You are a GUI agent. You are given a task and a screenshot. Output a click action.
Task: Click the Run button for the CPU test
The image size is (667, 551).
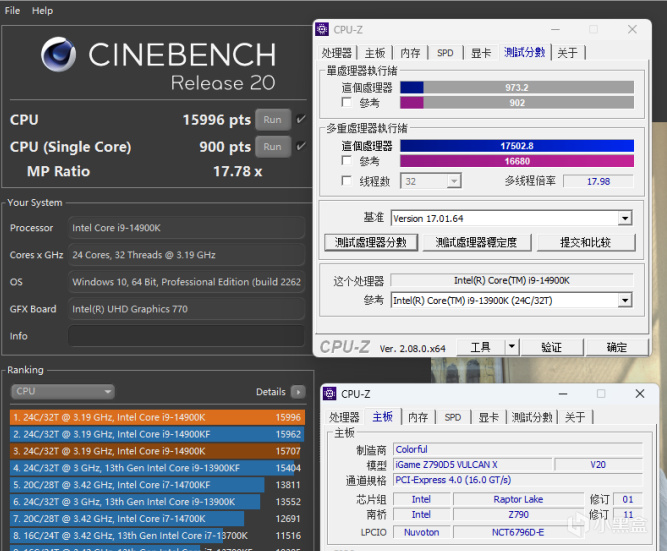tap(272, 120)
